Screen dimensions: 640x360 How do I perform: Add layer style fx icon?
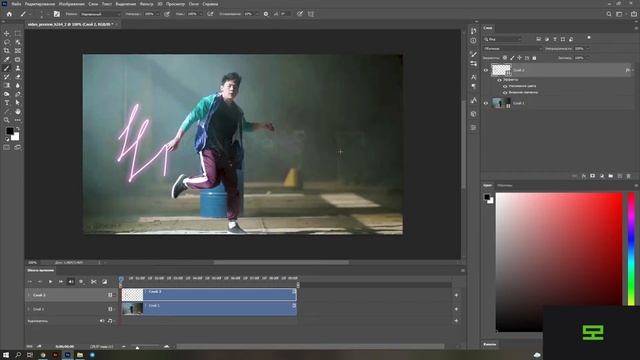584,176
